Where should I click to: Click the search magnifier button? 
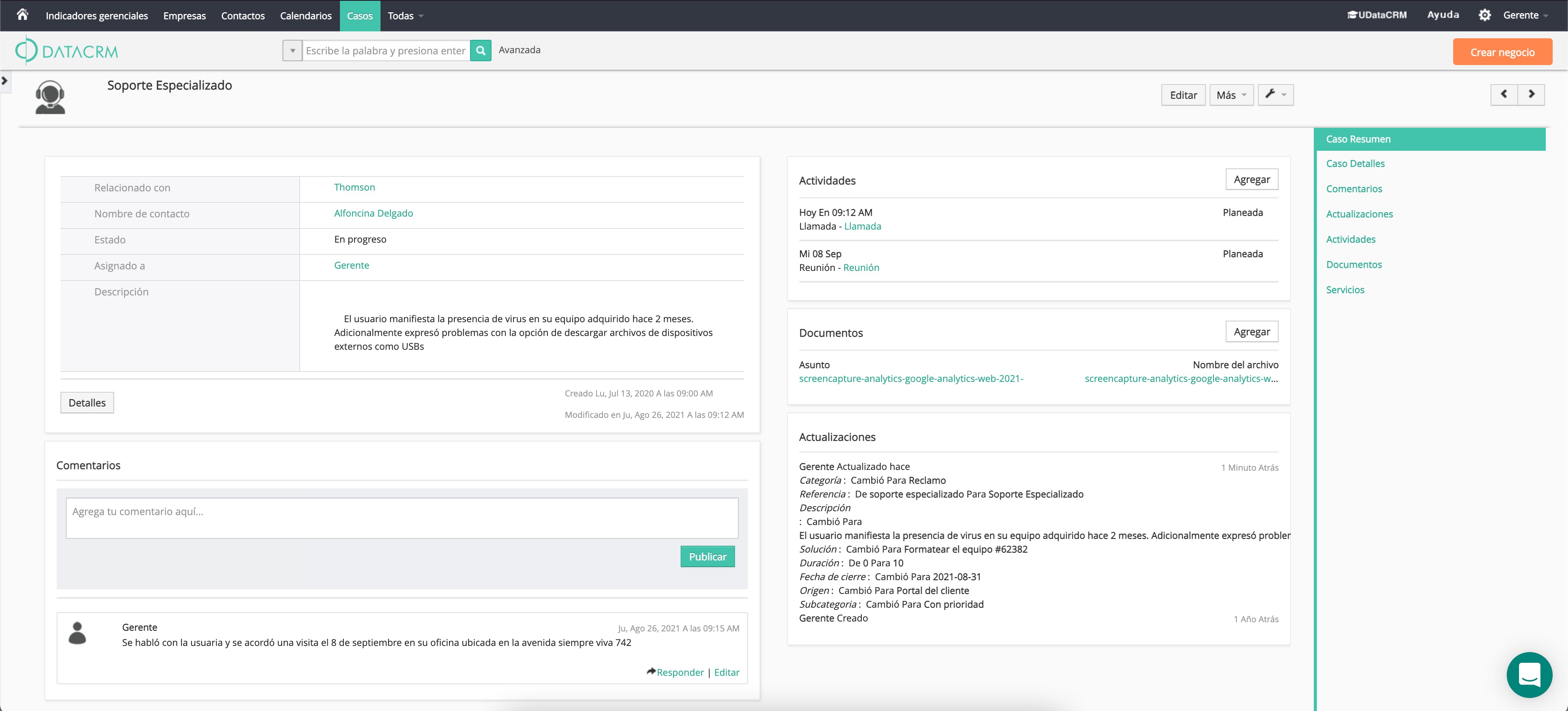point(480,51)
